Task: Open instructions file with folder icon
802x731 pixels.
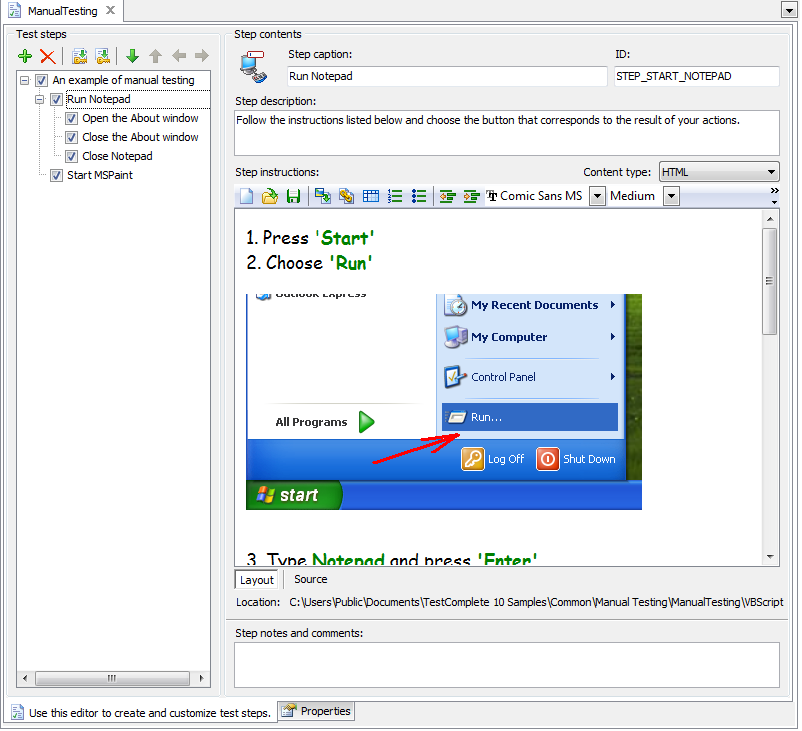Action: coord(270,196)
